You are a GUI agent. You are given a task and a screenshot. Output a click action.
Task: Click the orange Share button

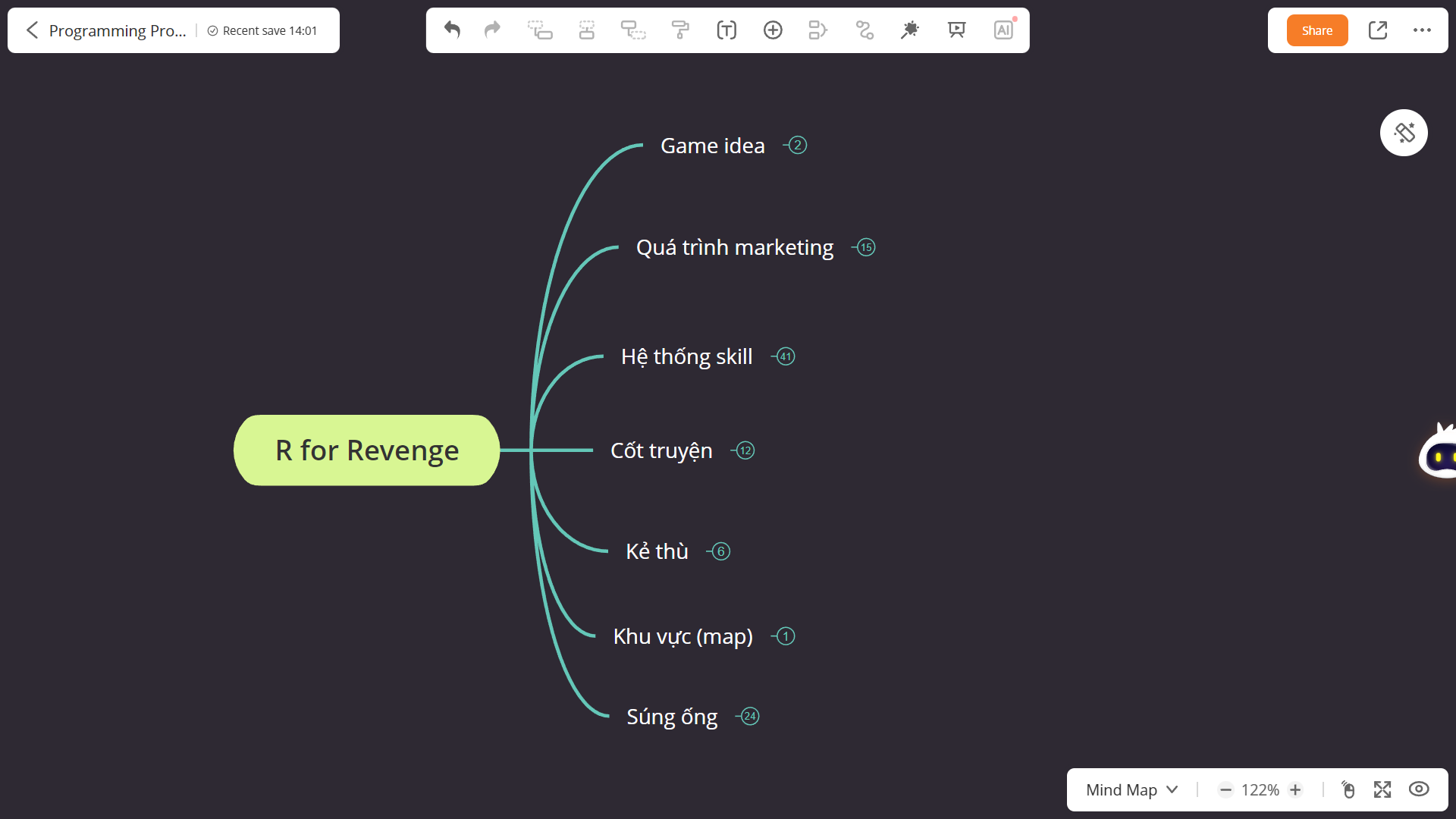1317,30
